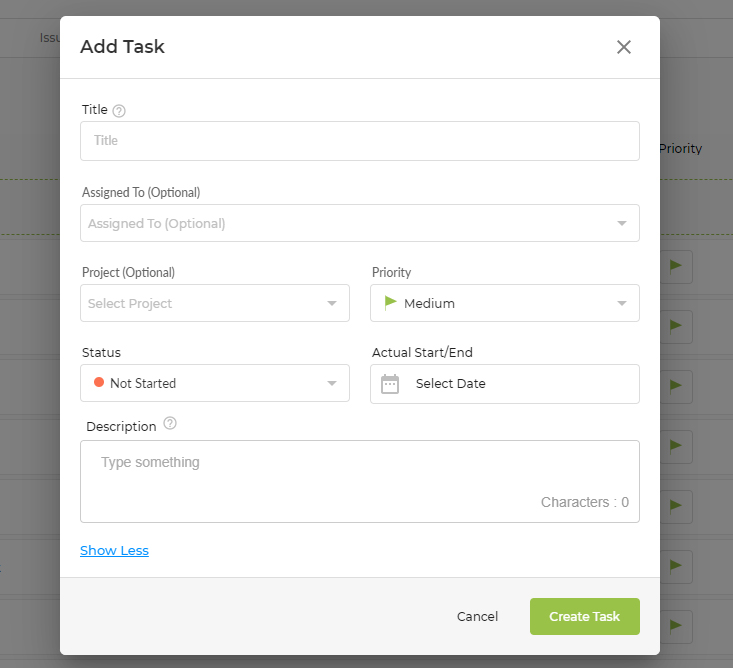Expand the Status dropdown arrow

(x=332, y=383)
